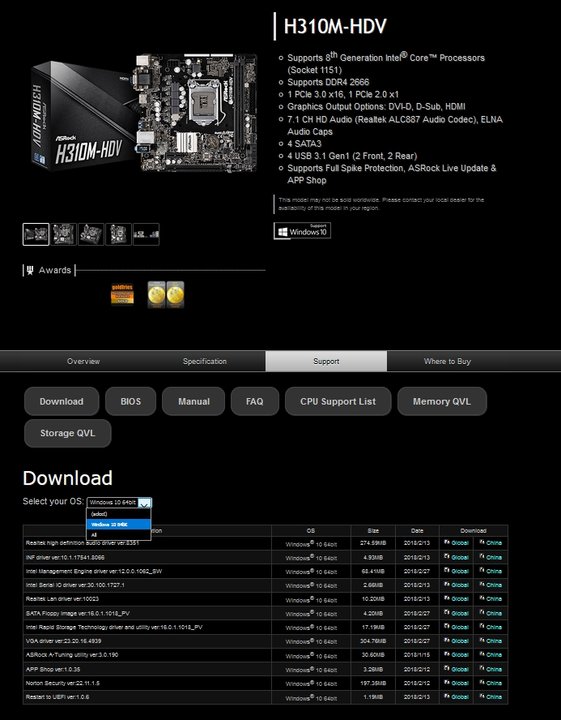The width and height of the screenshot is (561, 720).
Task: Download Realtek Lan driver from China
Action: click(491, 599)
